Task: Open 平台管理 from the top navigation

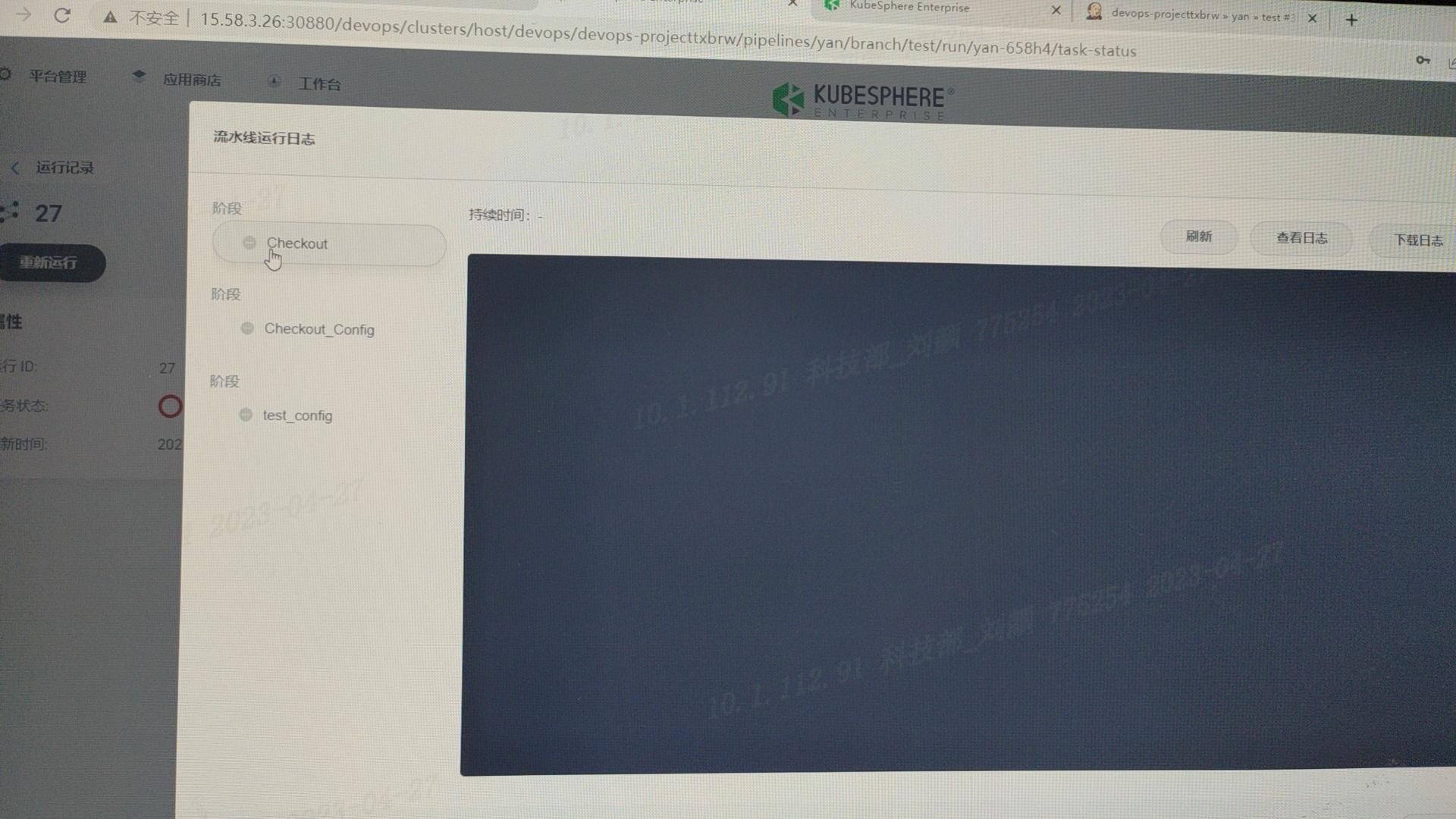Action: (57, 76)
